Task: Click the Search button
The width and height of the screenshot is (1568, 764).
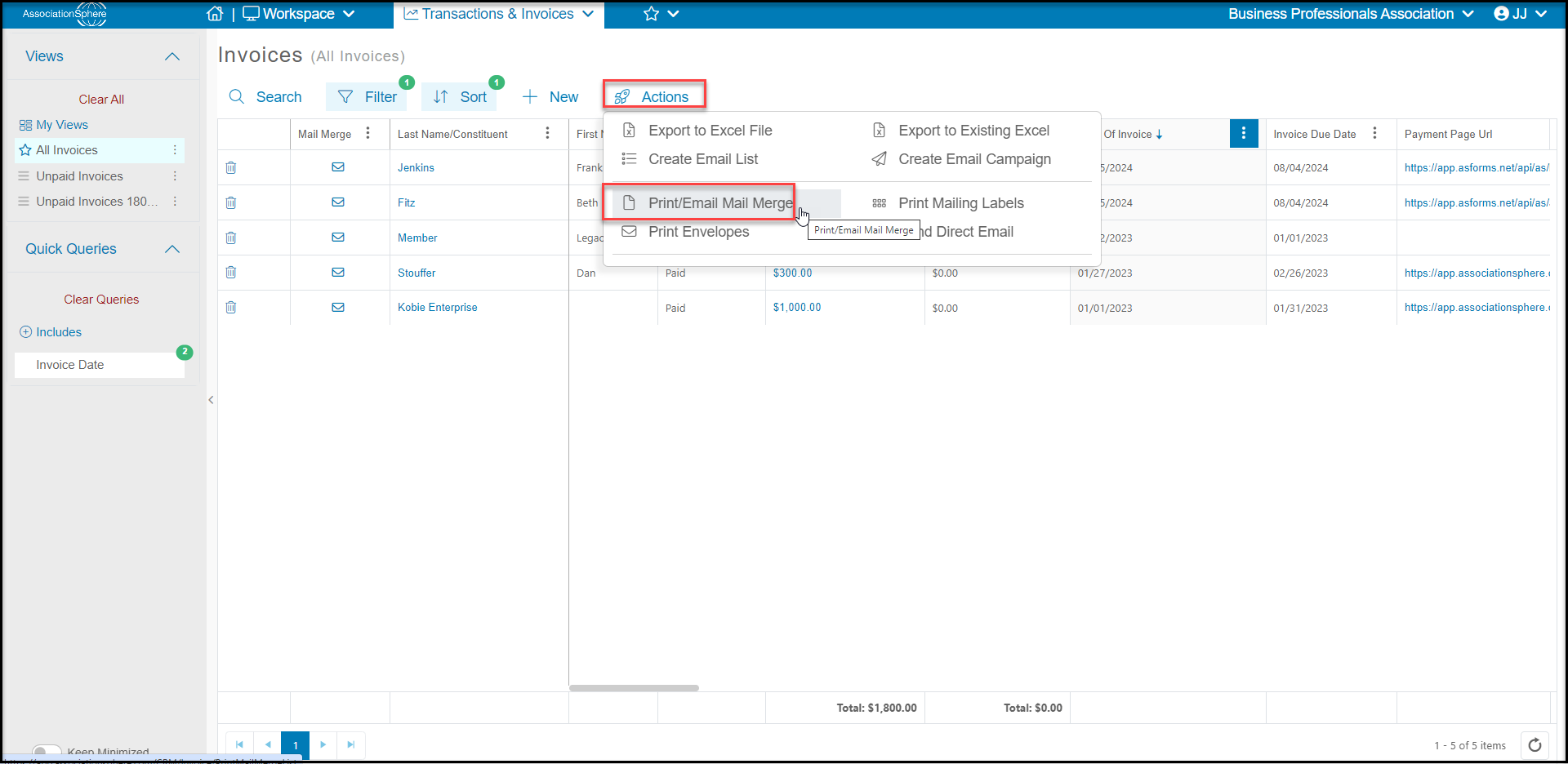Action: coord(265,97)
